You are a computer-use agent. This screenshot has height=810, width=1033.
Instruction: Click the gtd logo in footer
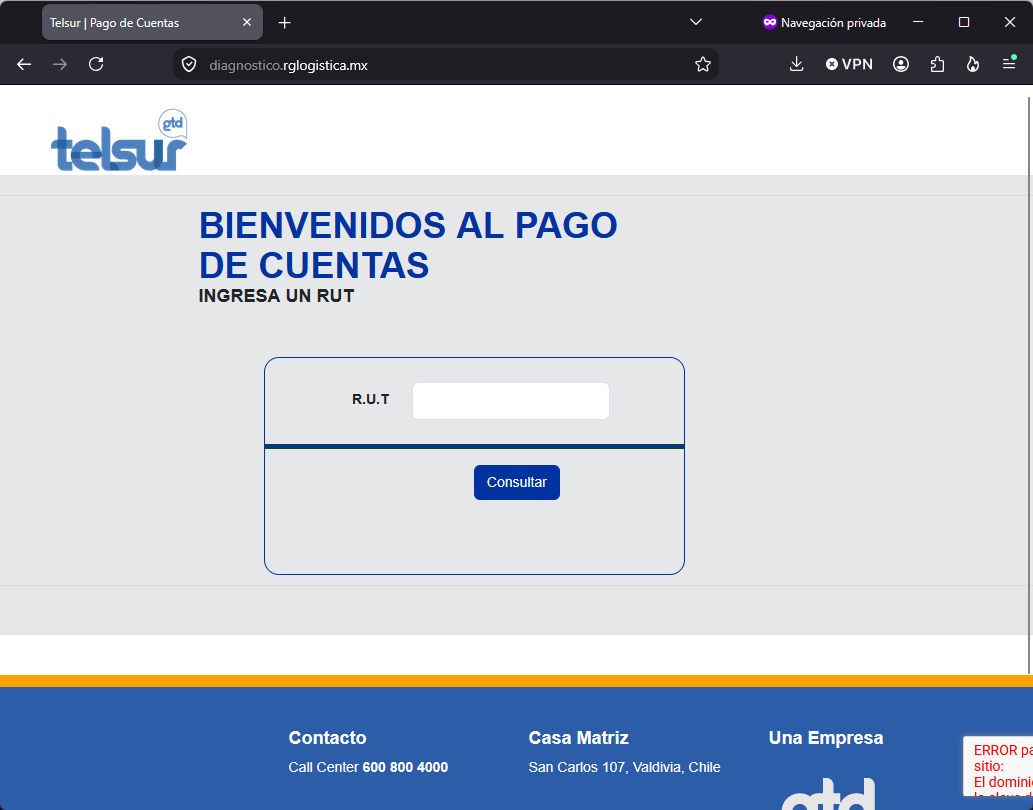coord(828,794)
